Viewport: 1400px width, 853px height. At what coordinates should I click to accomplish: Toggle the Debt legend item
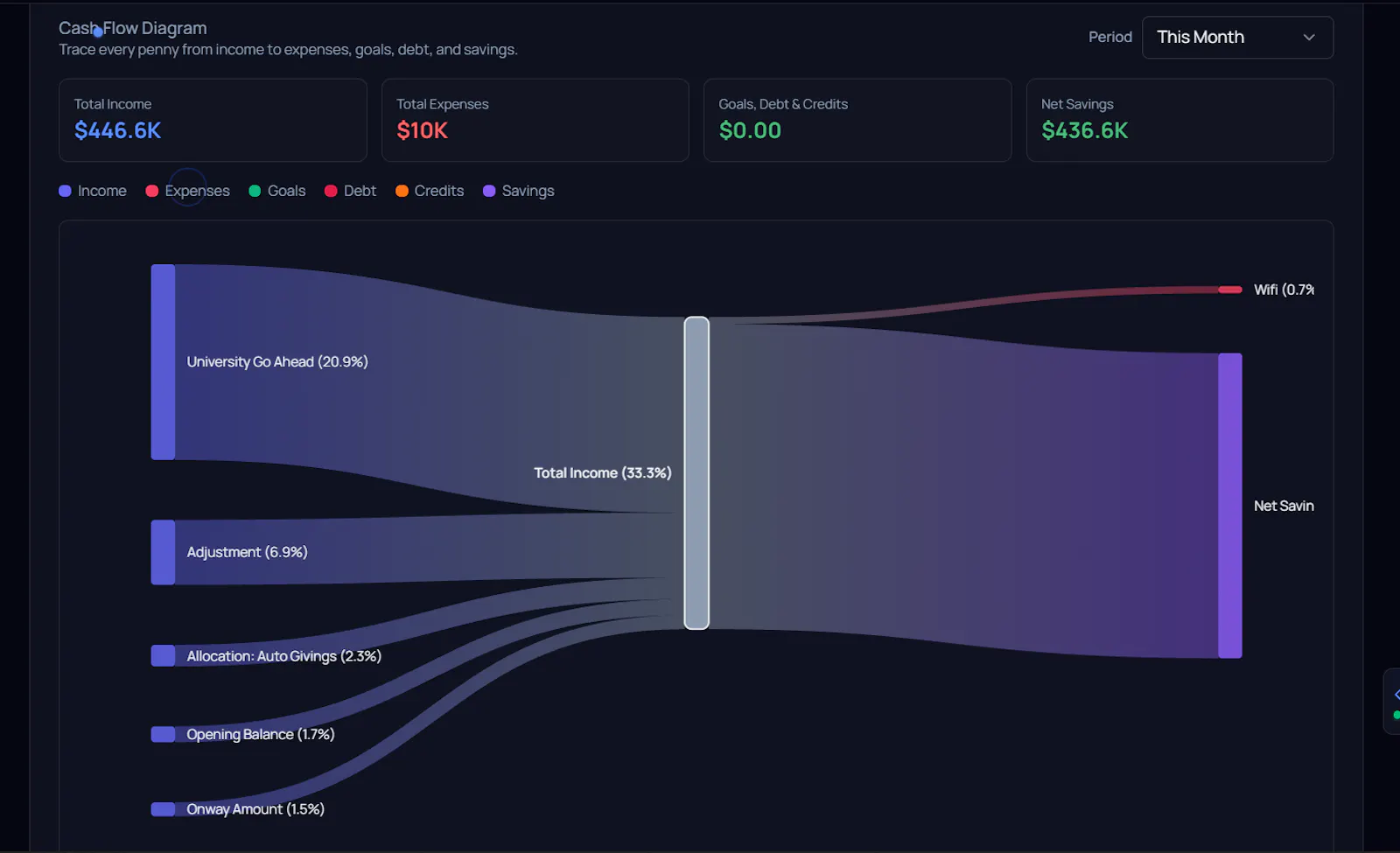click(x=350, y=191)
